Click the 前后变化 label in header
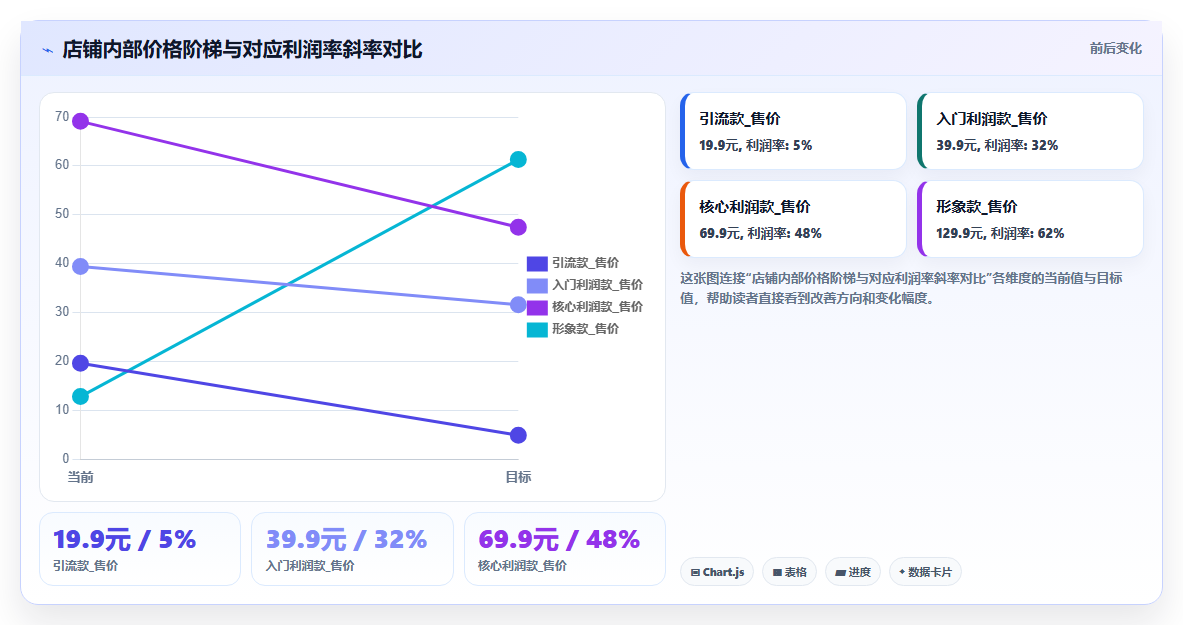This screenshot has width=1183, height=625. coord(1115,48)
